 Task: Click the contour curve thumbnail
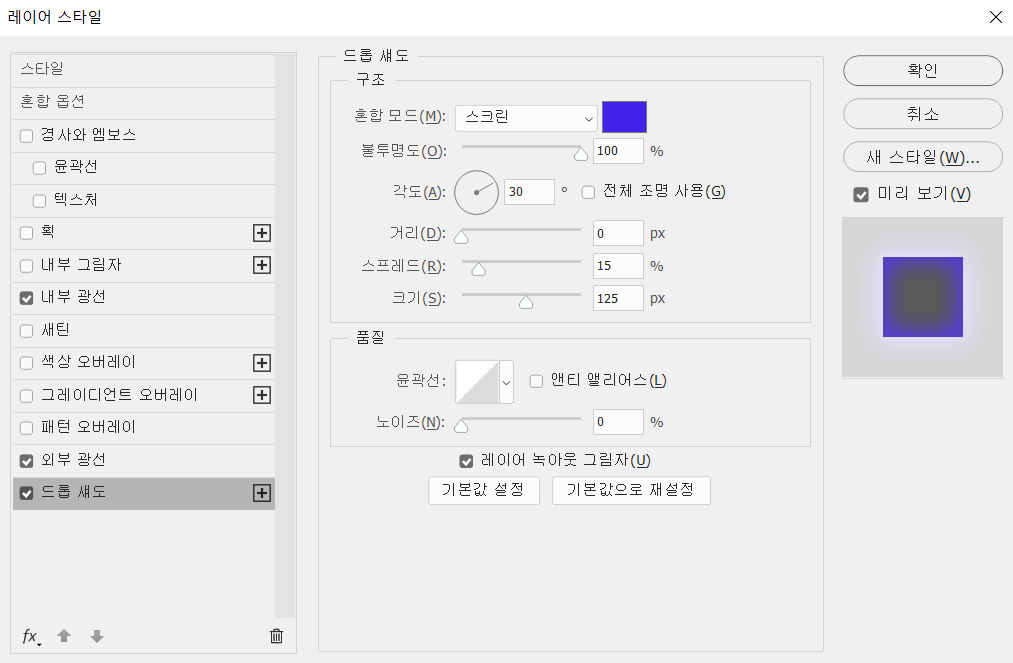click(477, 382)
